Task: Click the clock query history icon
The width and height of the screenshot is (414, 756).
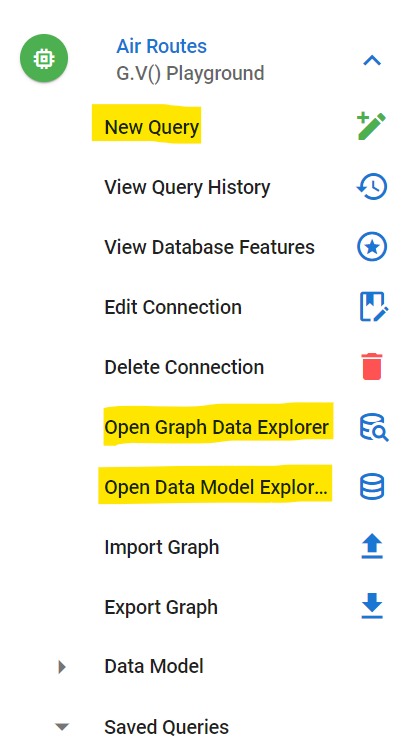Action: coord(372,187)
